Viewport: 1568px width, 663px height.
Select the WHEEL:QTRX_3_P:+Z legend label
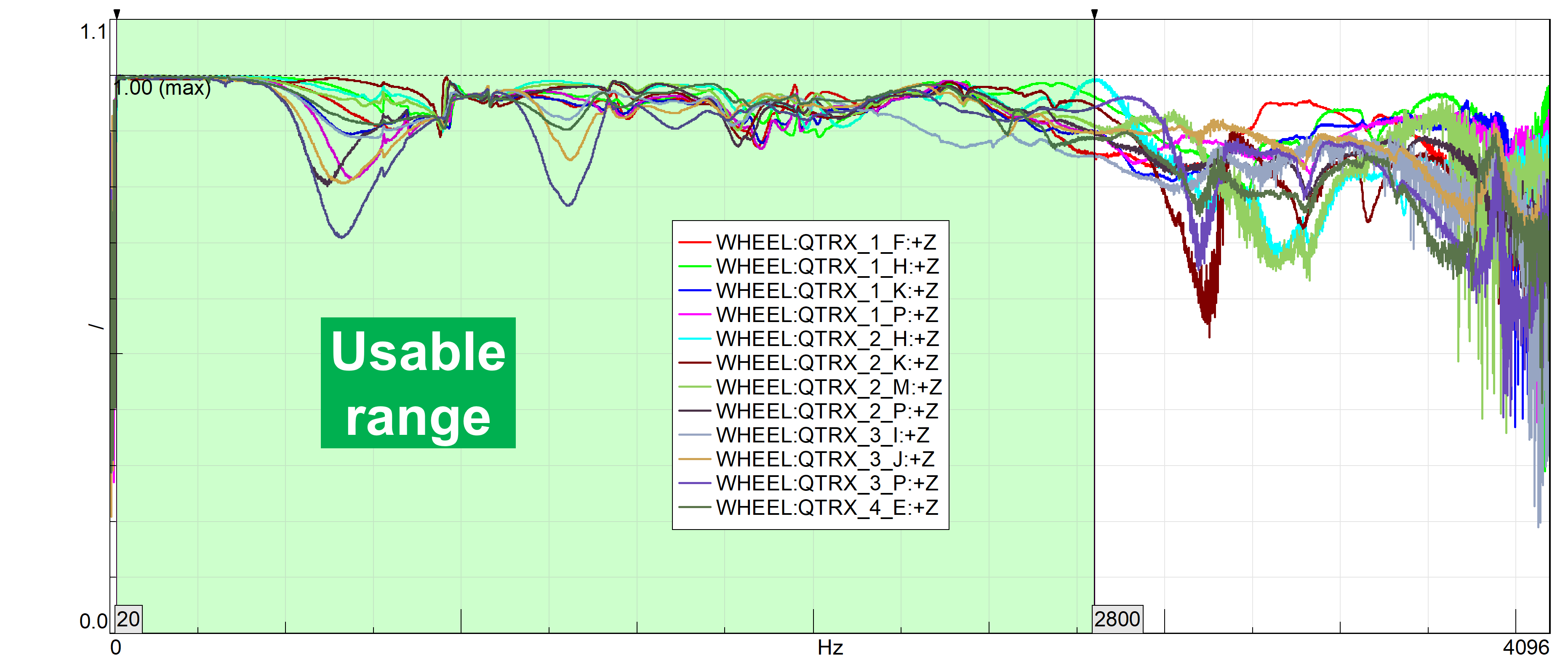pyautogui.click(x=827, y=483)
